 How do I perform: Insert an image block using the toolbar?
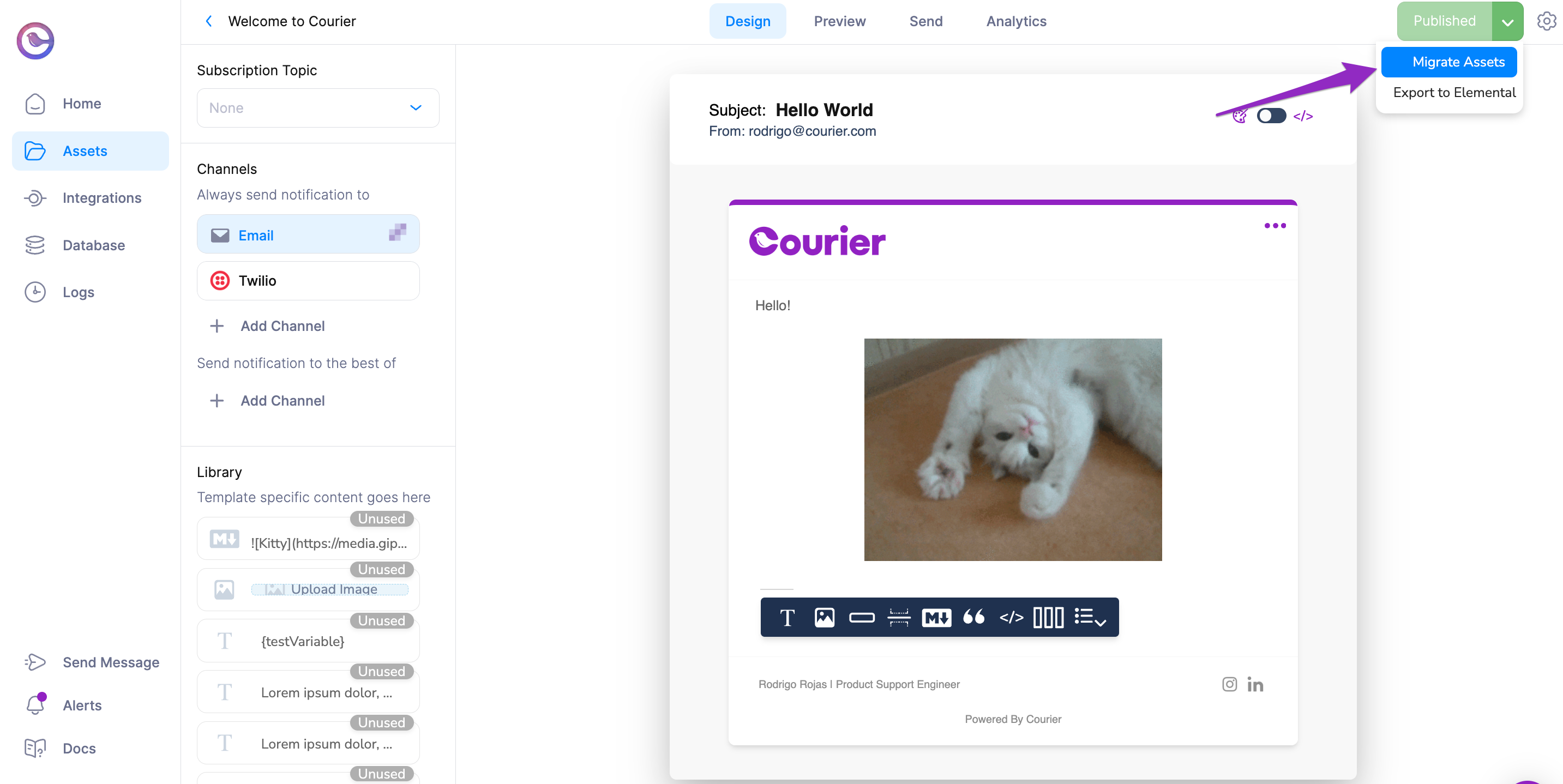pyautogui.click(x=825, y=618)
